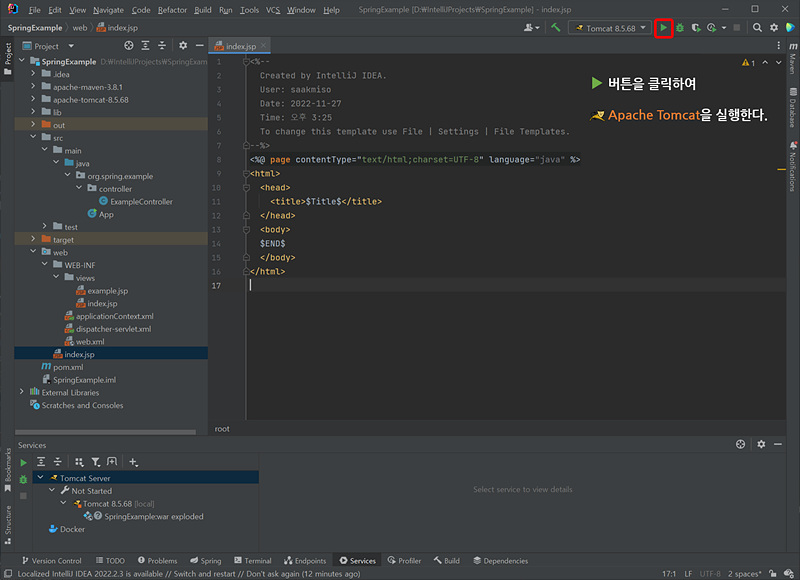The image size is (800, 580).
Task: Collapse the src folder
Action: point(33,137)
